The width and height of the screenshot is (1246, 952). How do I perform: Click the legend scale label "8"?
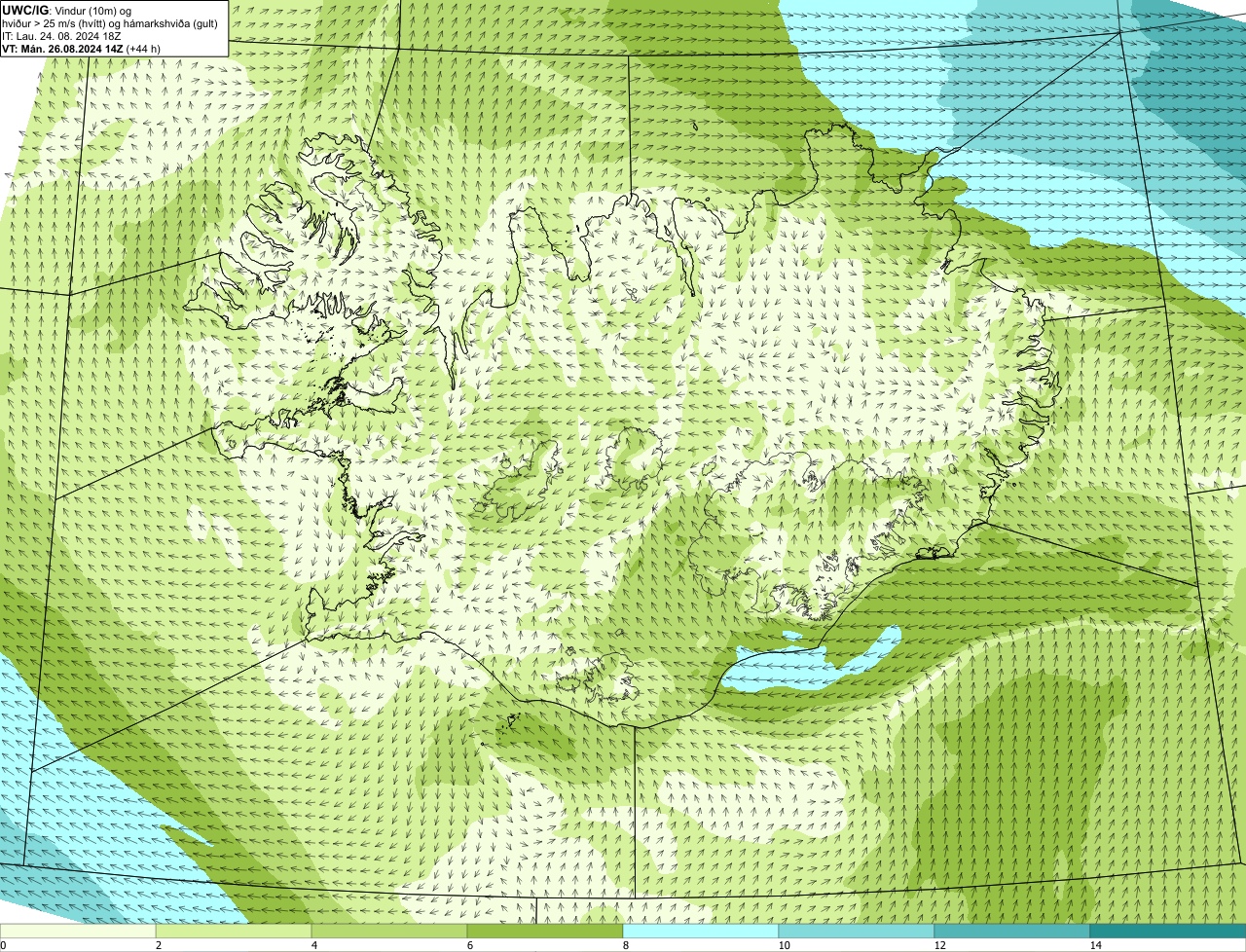[625, 945]
